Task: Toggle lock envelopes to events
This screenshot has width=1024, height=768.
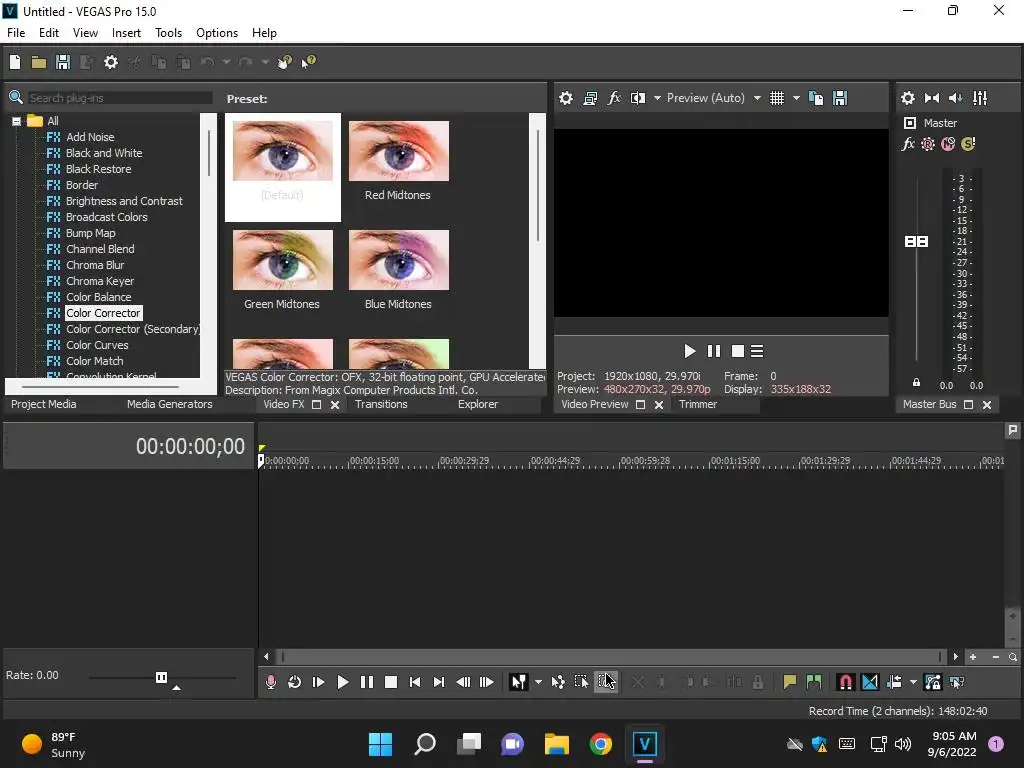Action: pyautogui.click(x=933, y=682)
